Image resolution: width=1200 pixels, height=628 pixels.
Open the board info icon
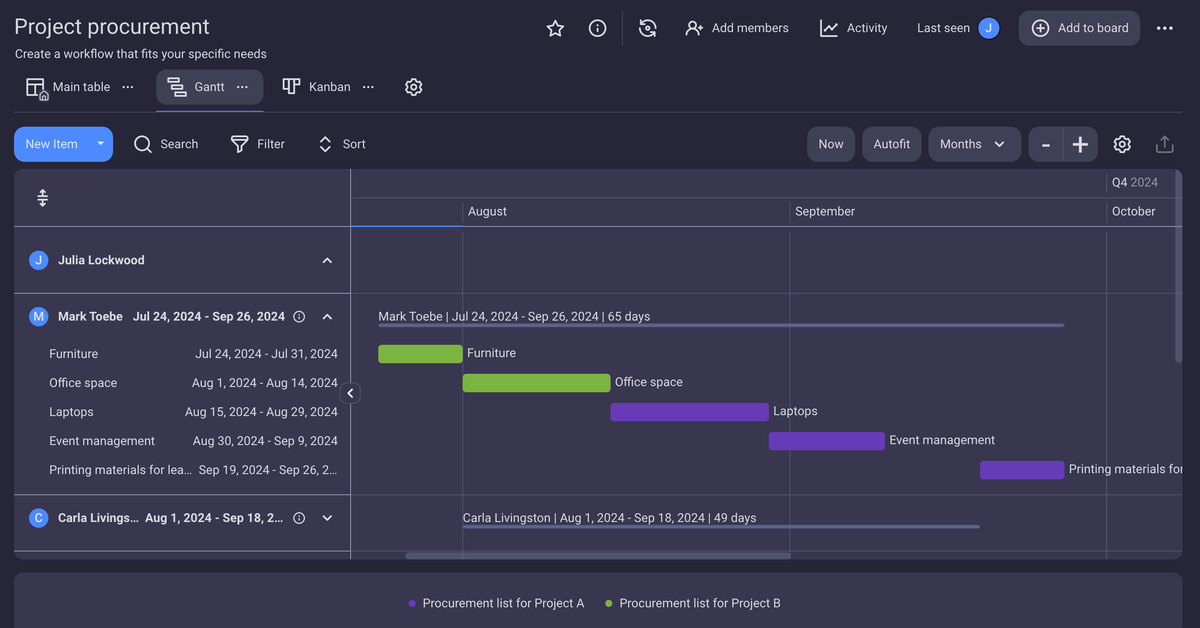597,28
